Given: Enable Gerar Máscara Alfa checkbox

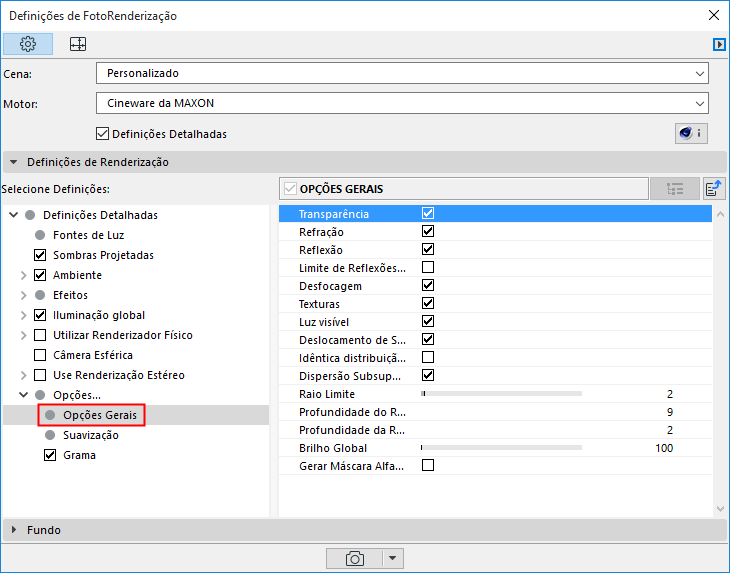Looking at the screenshot, I should 428,465.
